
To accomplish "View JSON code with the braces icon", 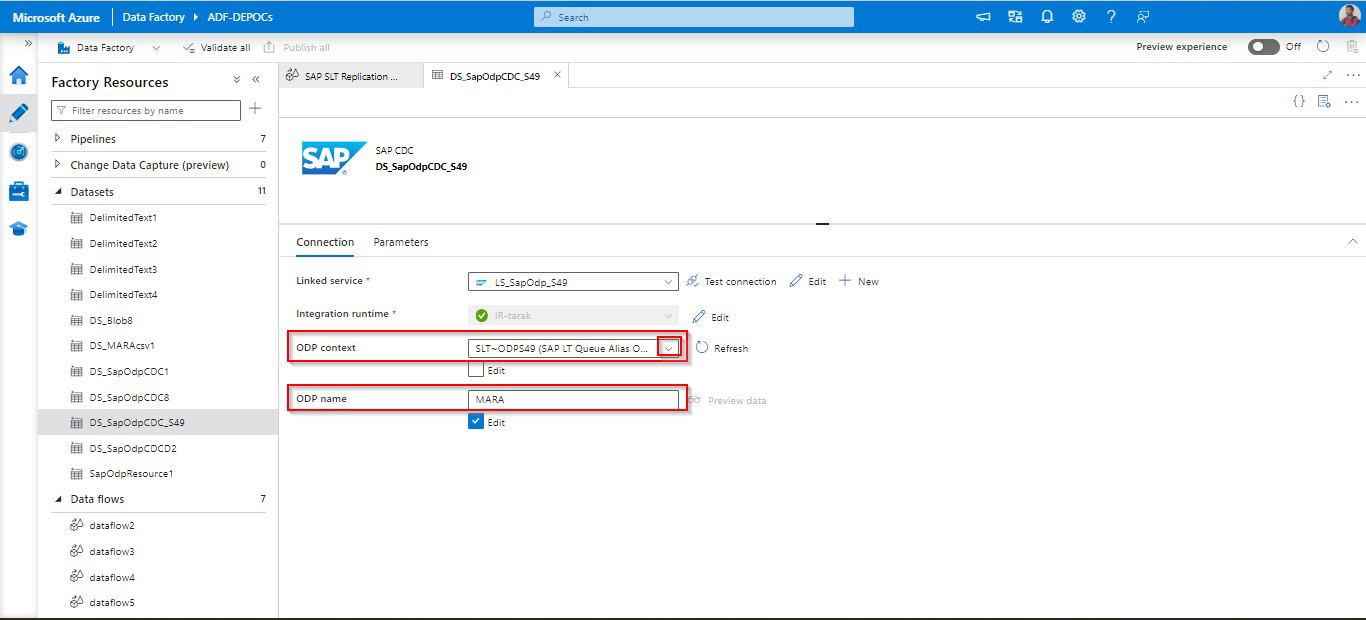I will 1298,101.
